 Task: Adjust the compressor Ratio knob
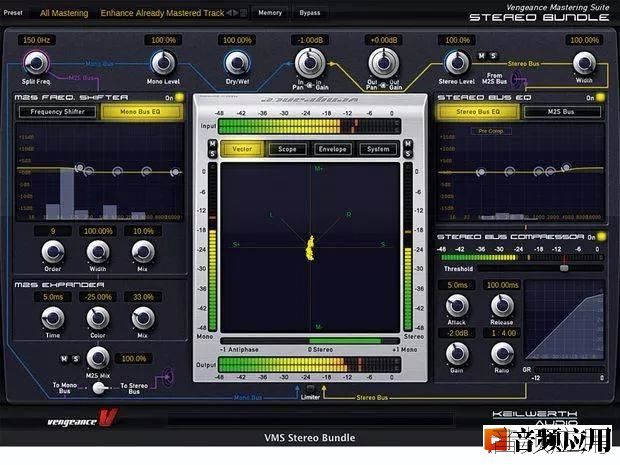pyautogui.click(x=502, y=353)
